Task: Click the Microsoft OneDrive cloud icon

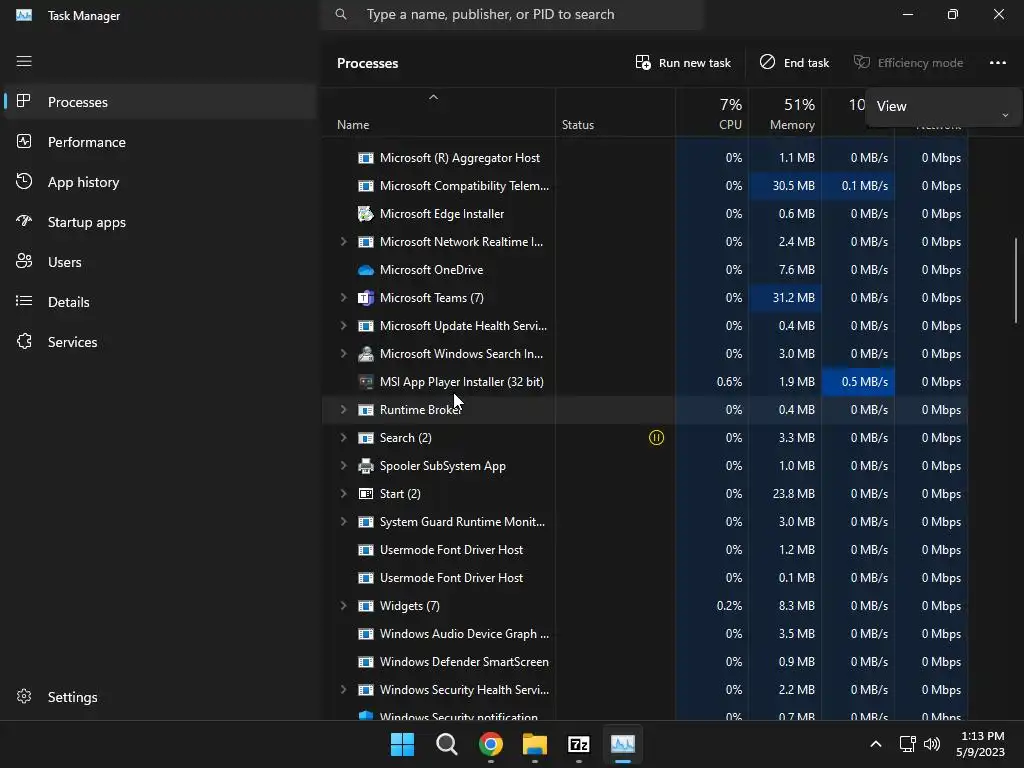Action: pos(366,270)
